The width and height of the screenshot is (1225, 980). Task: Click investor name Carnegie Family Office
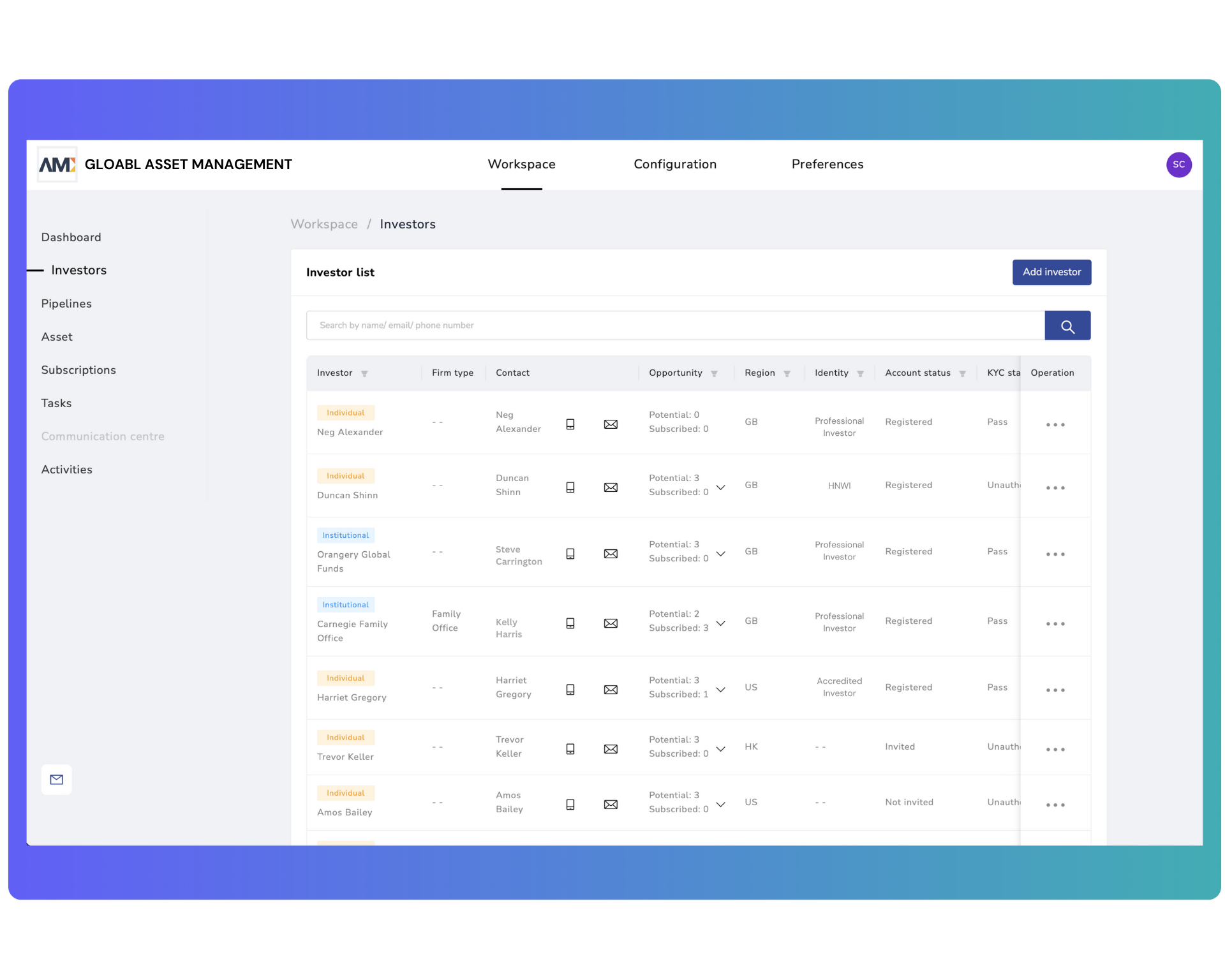352,631
